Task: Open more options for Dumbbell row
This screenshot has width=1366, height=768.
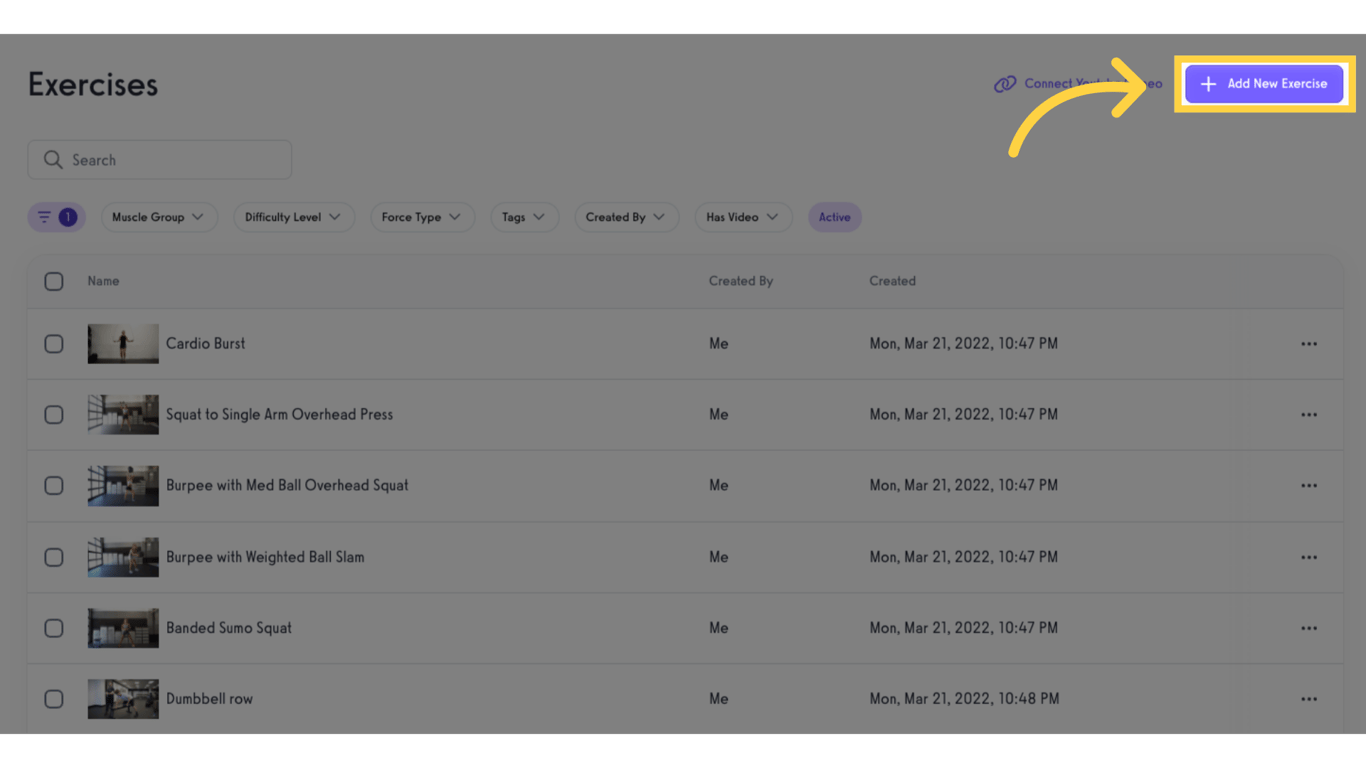Action: click(1309, 699)
